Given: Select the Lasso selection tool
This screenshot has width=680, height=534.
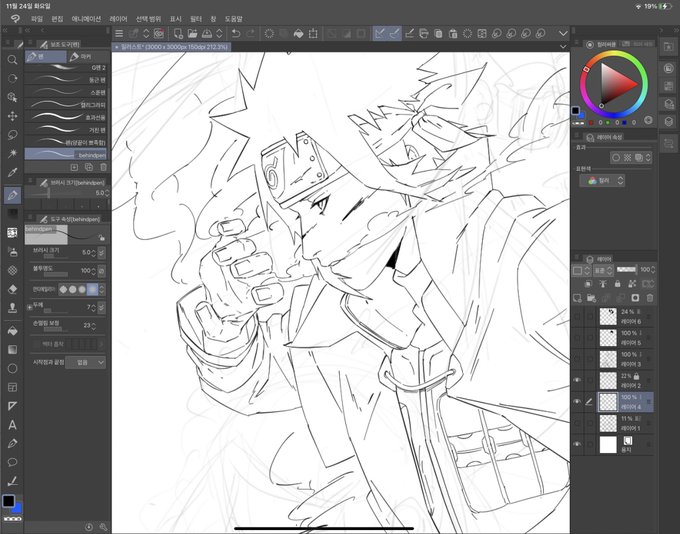Looking at the screenshot, I should point(12,134).
